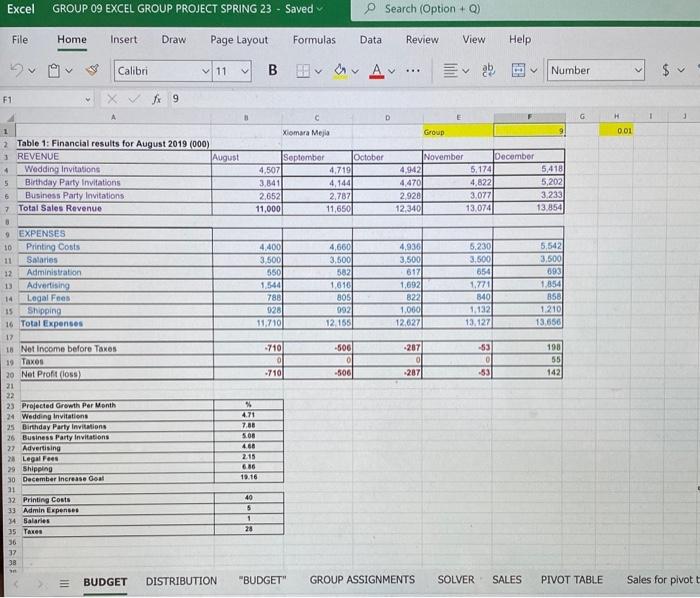The height and width of the screenshot is (598, 700).
Task: Open the quoted "BUDGET" sheet tab
Action: coord(262,581)
